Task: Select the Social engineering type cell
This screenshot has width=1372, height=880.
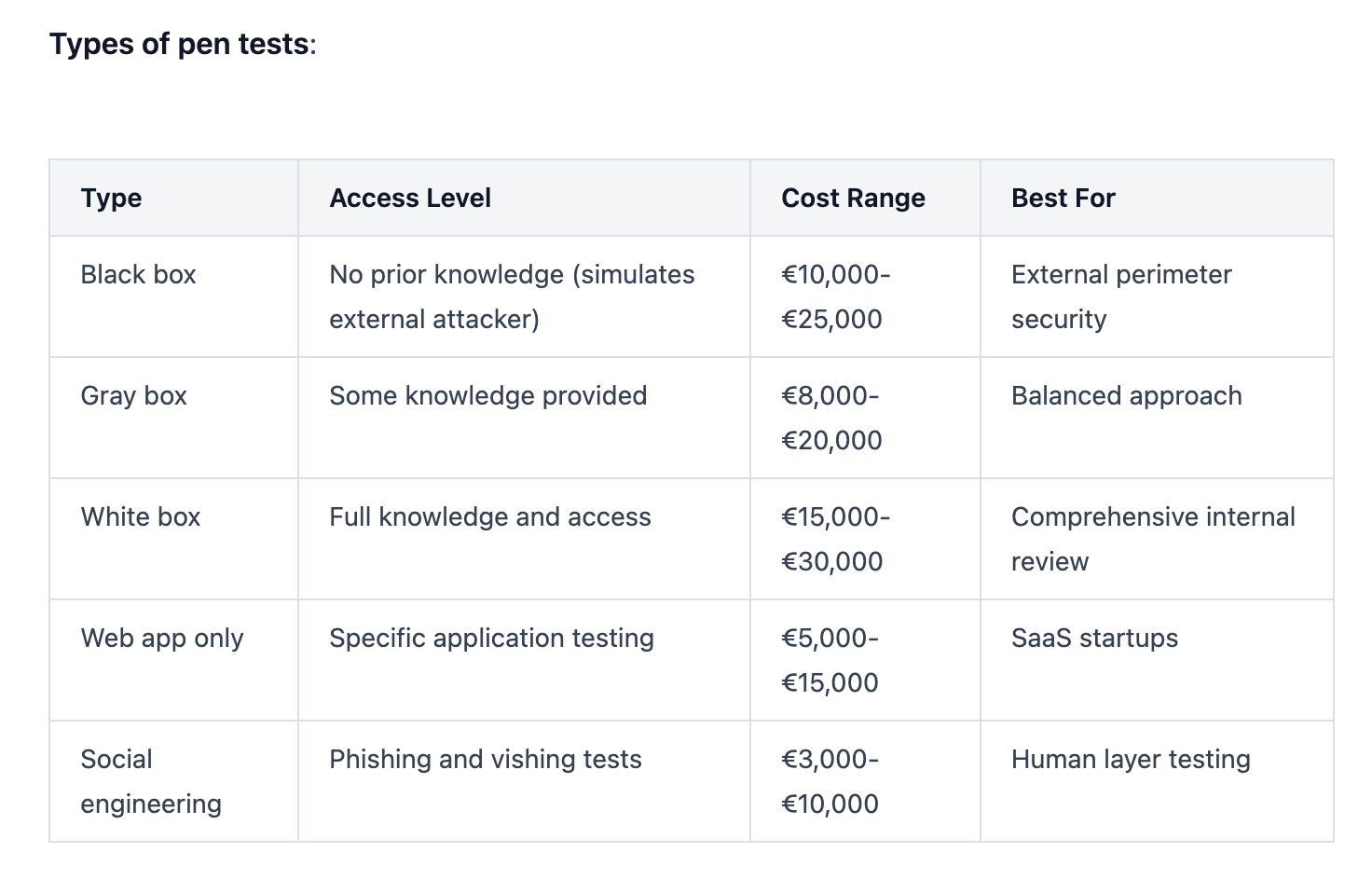Action: tap(150, 781)
